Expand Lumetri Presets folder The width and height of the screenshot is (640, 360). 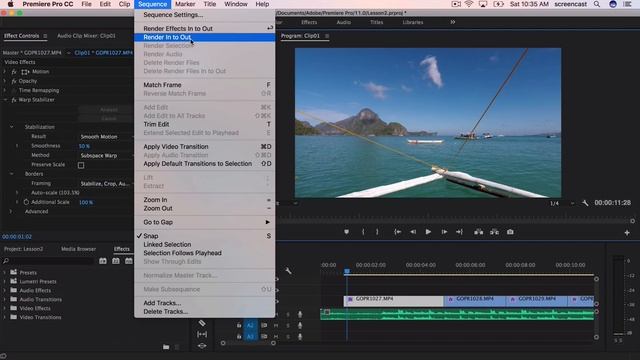tap(5, 281)
